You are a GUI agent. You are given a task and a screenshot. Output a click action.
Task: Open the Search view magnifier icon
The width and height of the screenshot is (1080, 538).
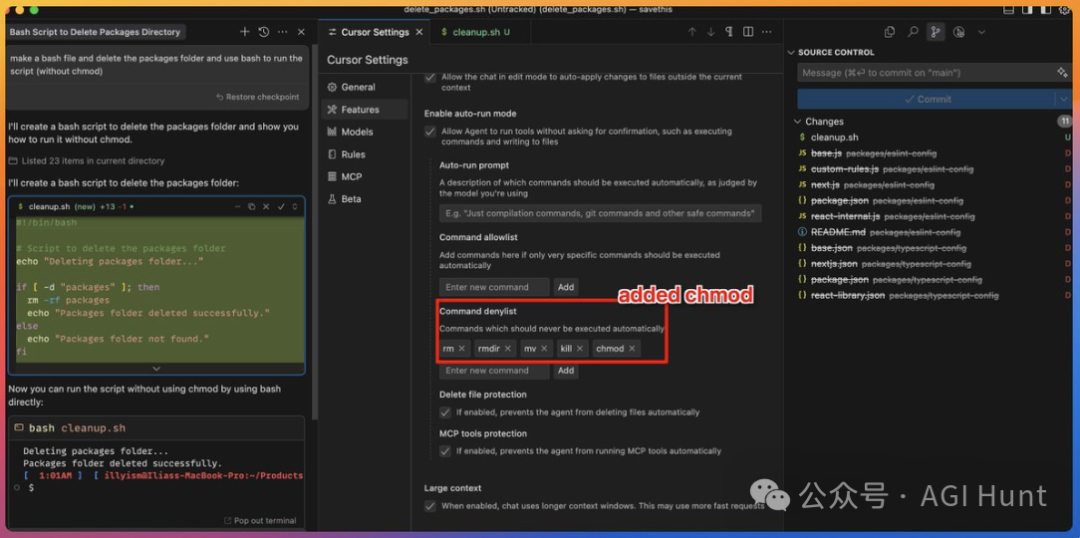(x=913, y=32)
